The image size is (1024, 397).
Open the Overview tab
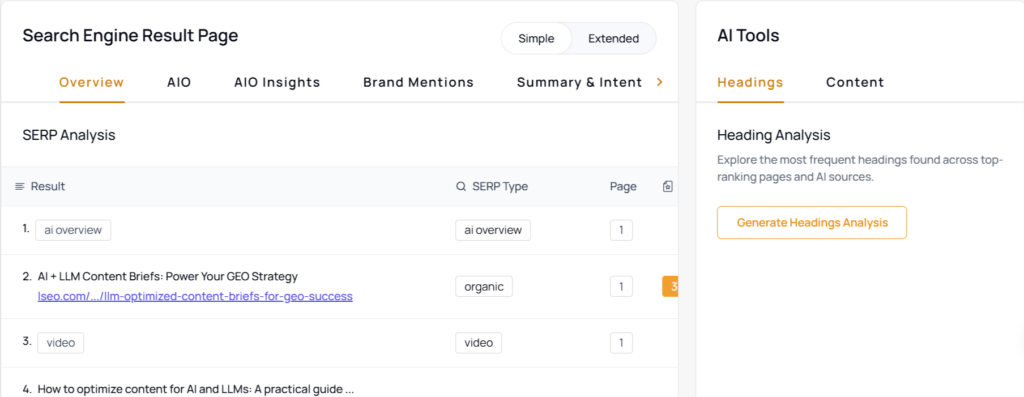point(91,82)
